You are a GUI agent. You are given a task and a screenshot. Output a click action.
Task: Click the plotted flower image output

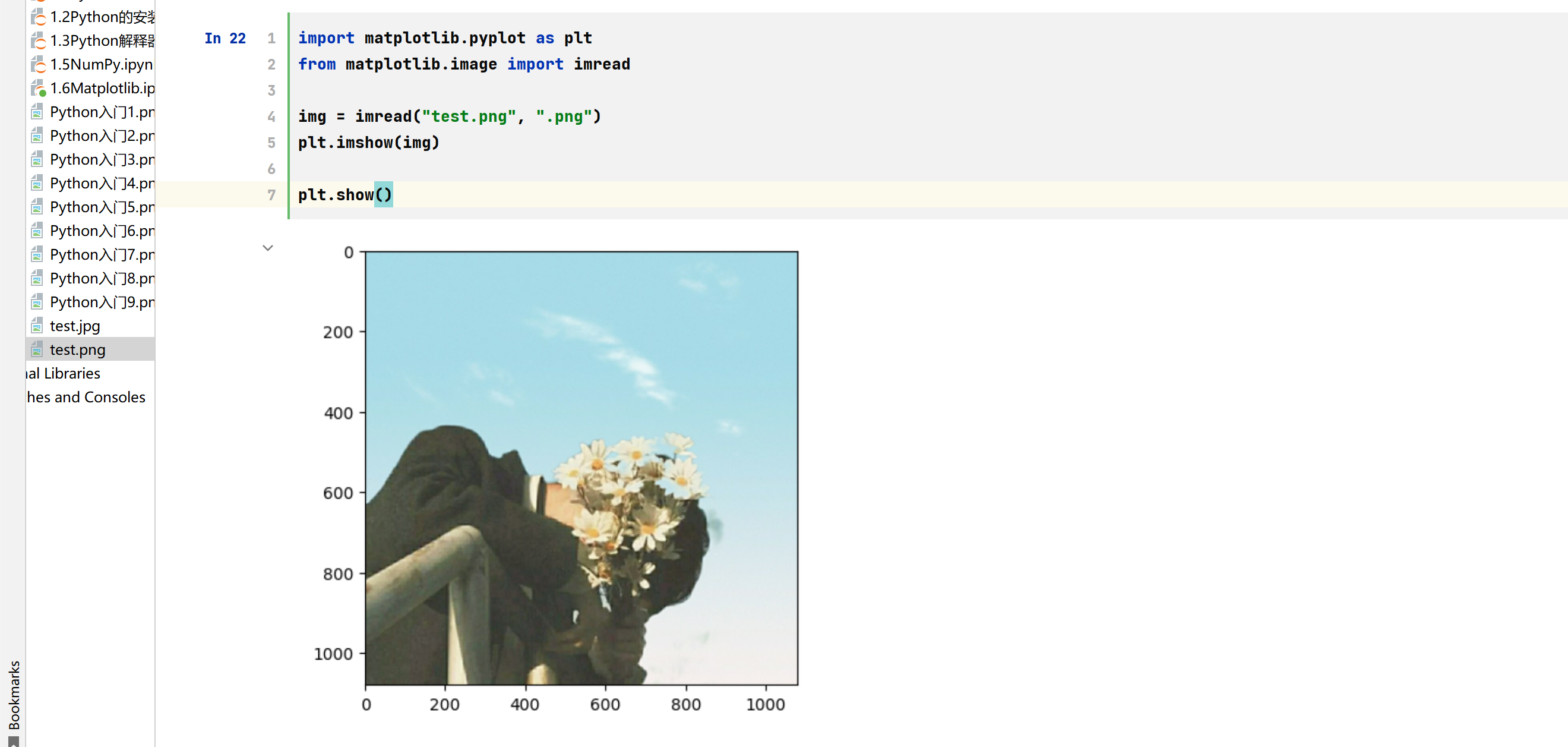[581, 468]
